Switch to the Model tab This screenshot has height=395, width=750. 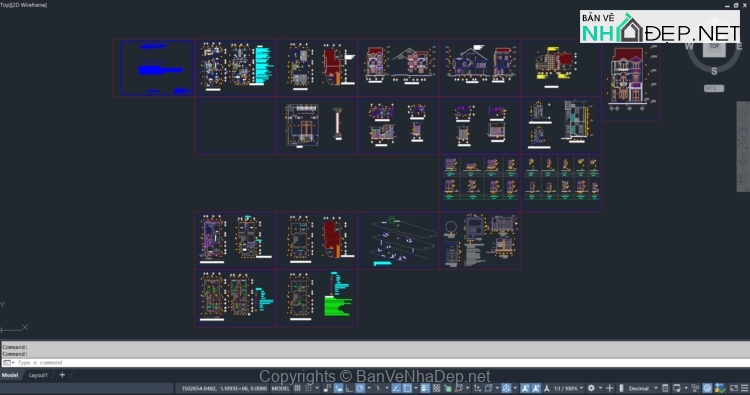[x=10, y=375]
